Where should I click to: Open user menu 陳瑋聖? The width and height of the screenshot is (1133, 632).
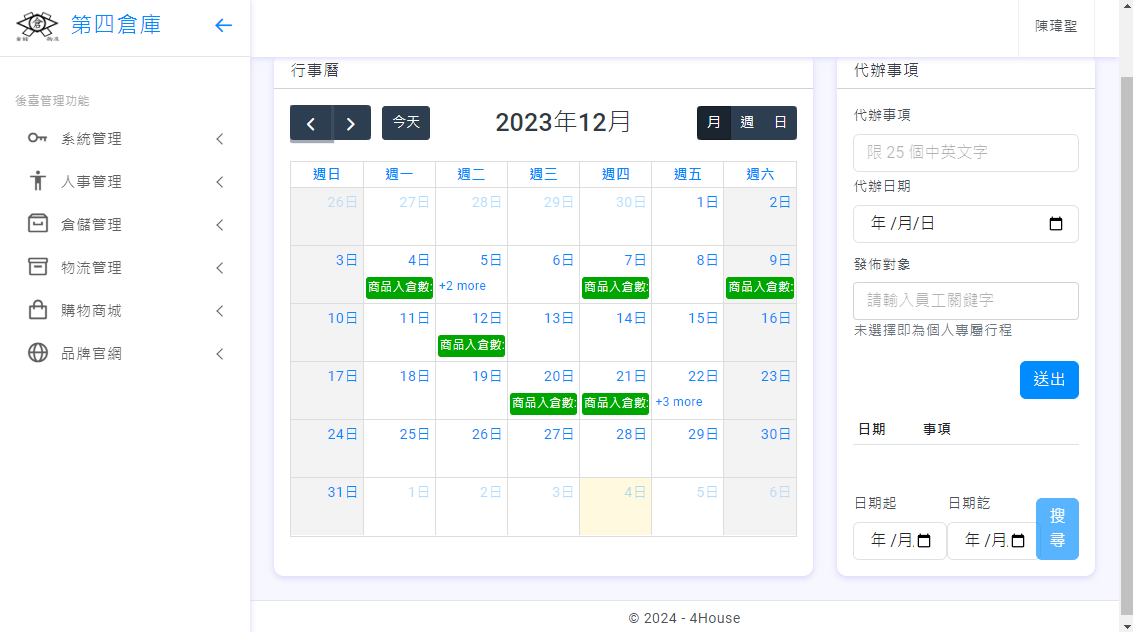[x=1056, y=26]
